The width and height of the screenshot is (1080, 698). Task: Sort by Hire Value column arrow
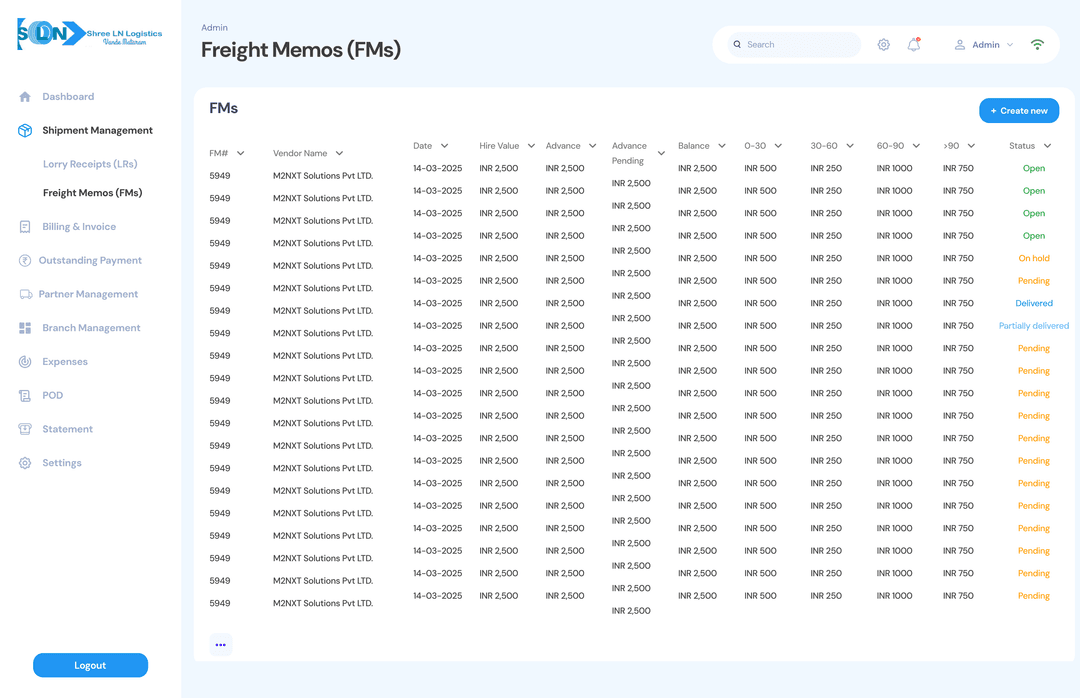[531, 146]
